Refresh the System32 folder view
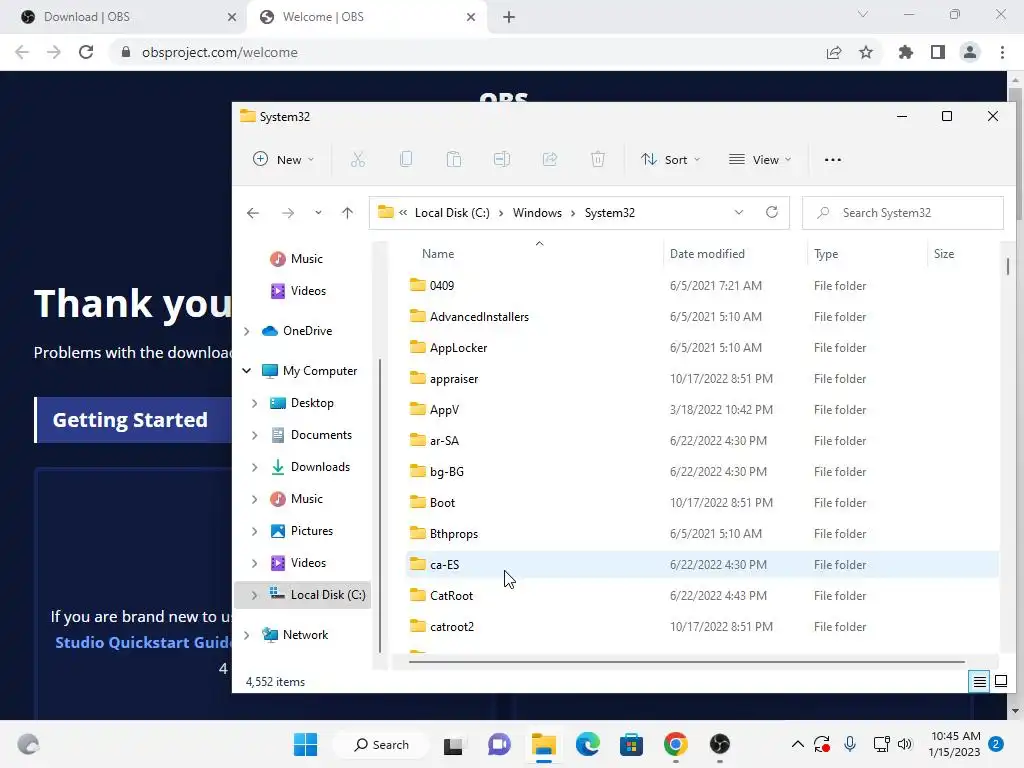 [x=772, y=212]
